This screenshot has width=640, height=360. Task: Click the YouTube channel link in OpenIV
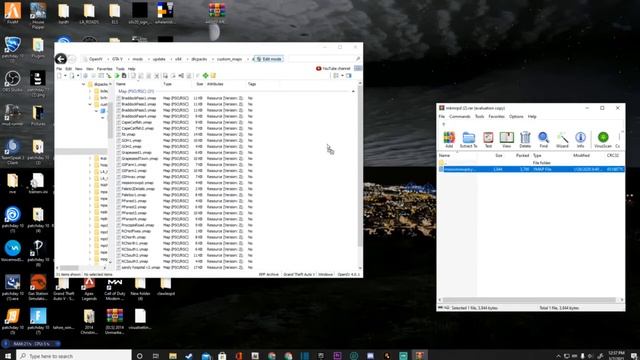(x=333, y=69)
